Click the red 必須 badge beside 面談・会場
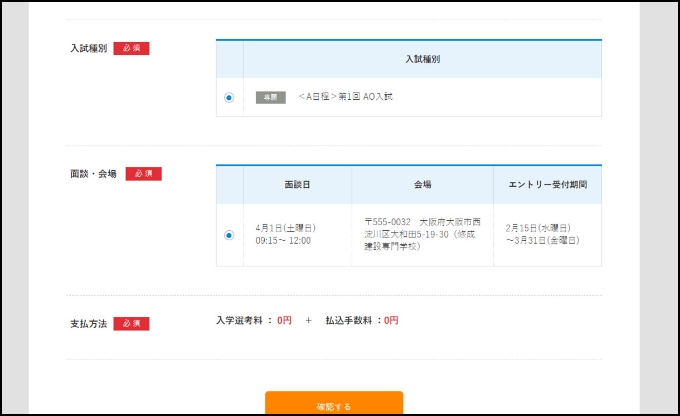This screenshot has height=416, width=680. click(x=143, y=173)
